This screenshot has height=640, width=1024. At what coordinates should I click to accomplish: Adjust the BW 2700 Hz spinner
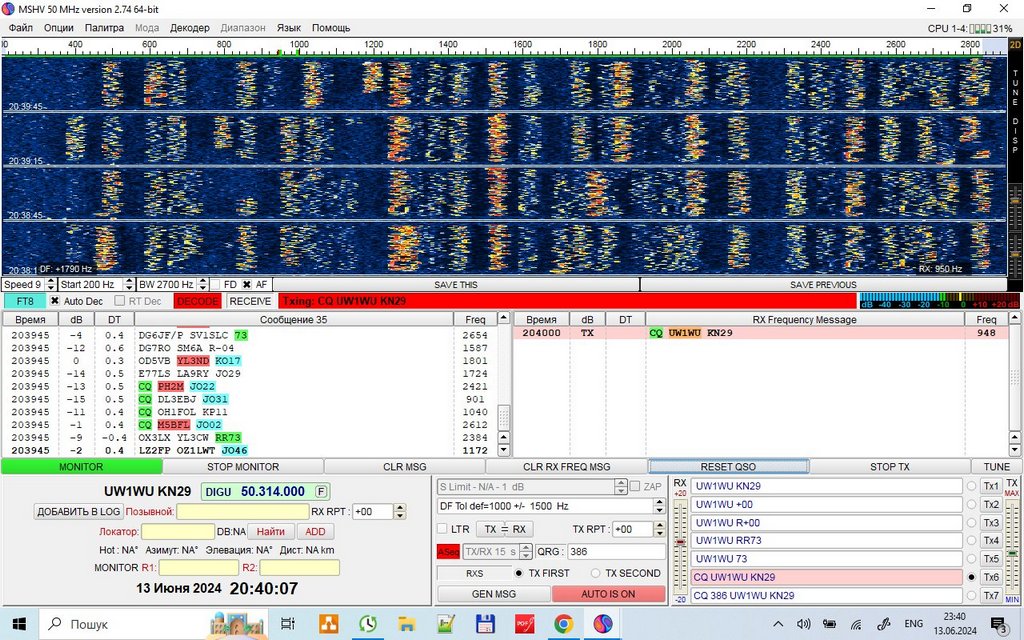tap(202, 285)
